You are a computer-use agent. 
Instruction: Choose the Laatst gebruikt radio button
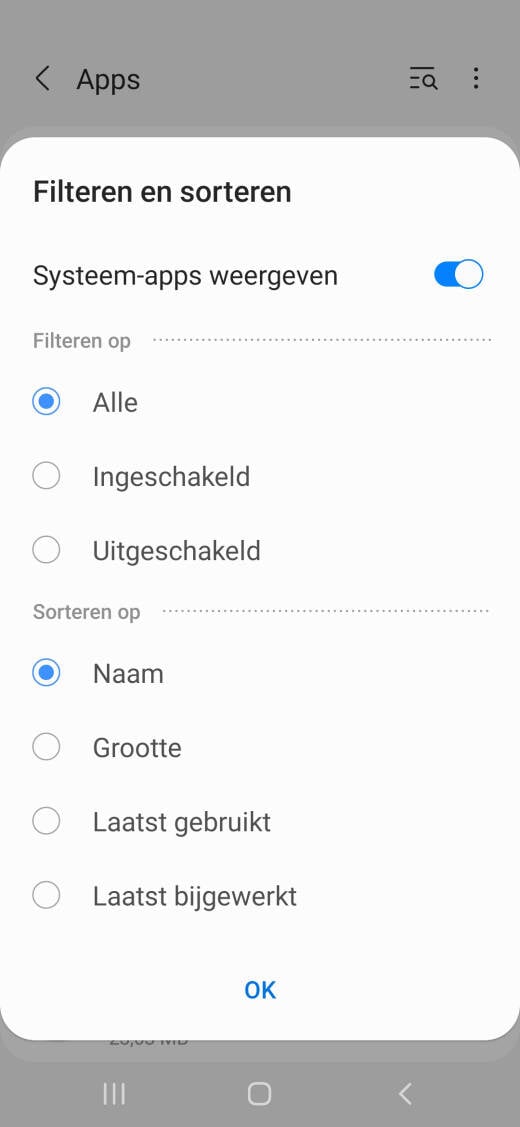(x=46, y=822)
